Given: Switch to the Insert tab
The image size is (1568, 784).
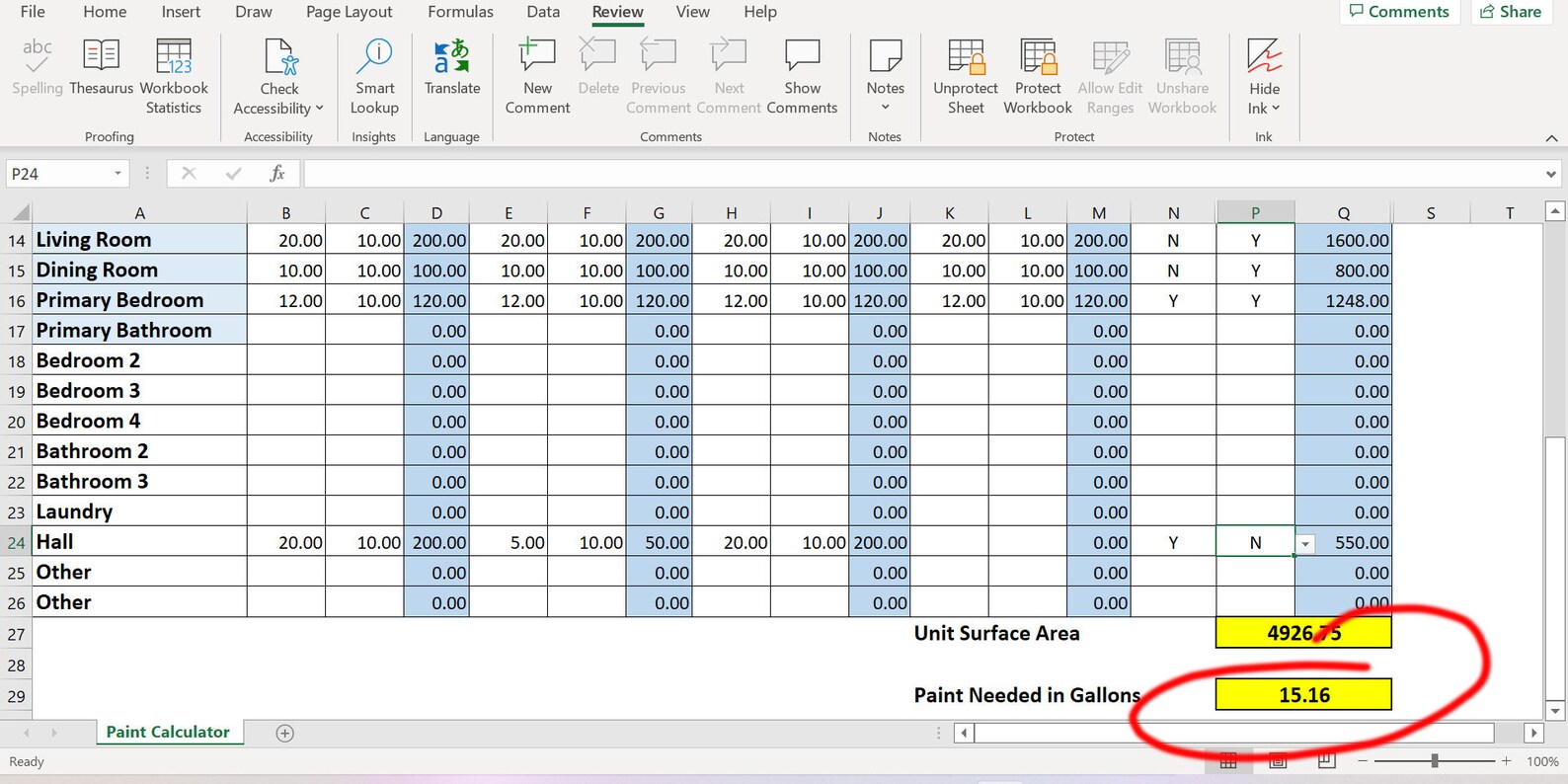Looking at the screenshot, I should [x=181, y=12].
